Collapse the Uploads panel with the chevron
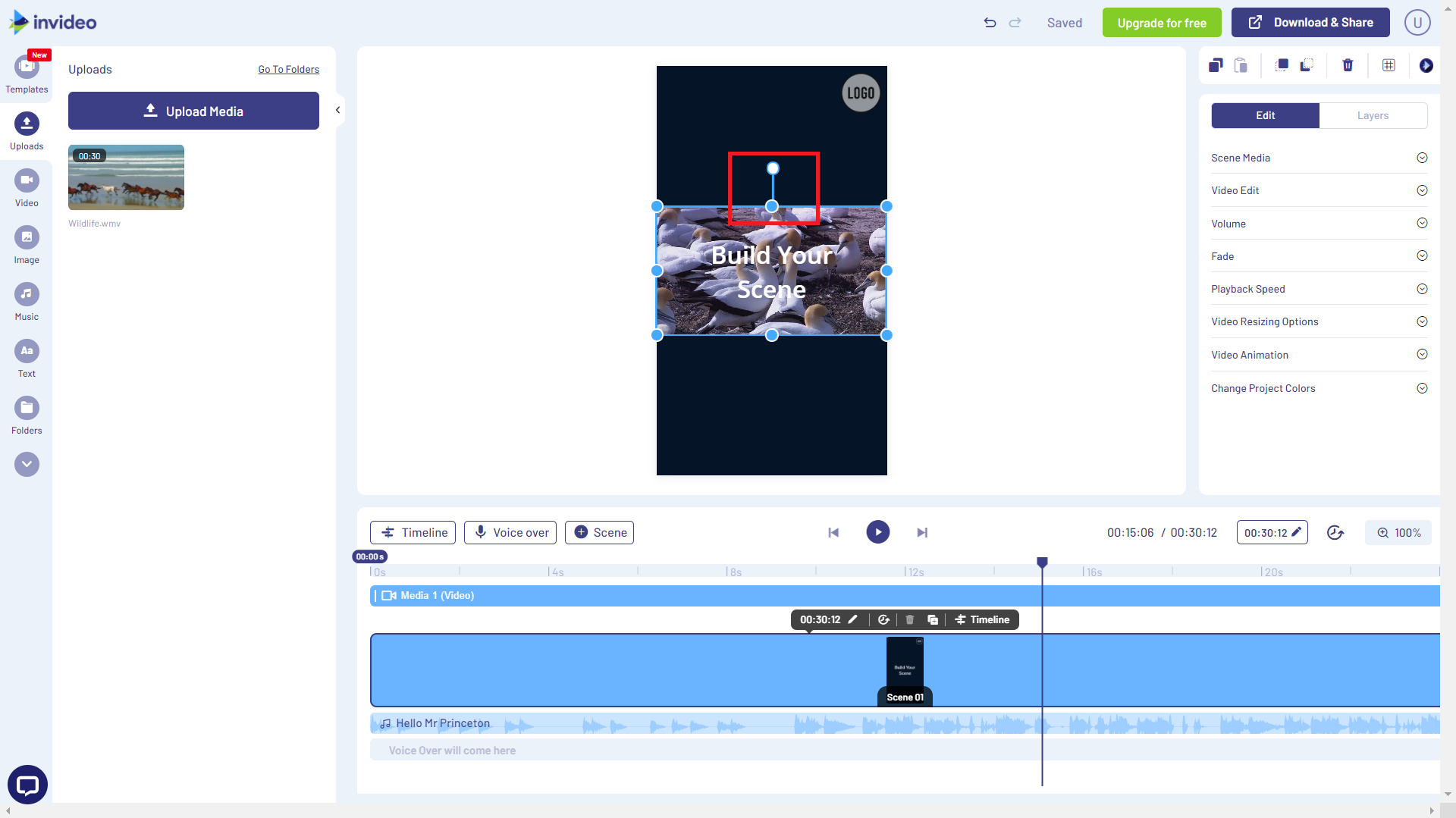The width and height of the screenshot is (1456, 818). 337,109
